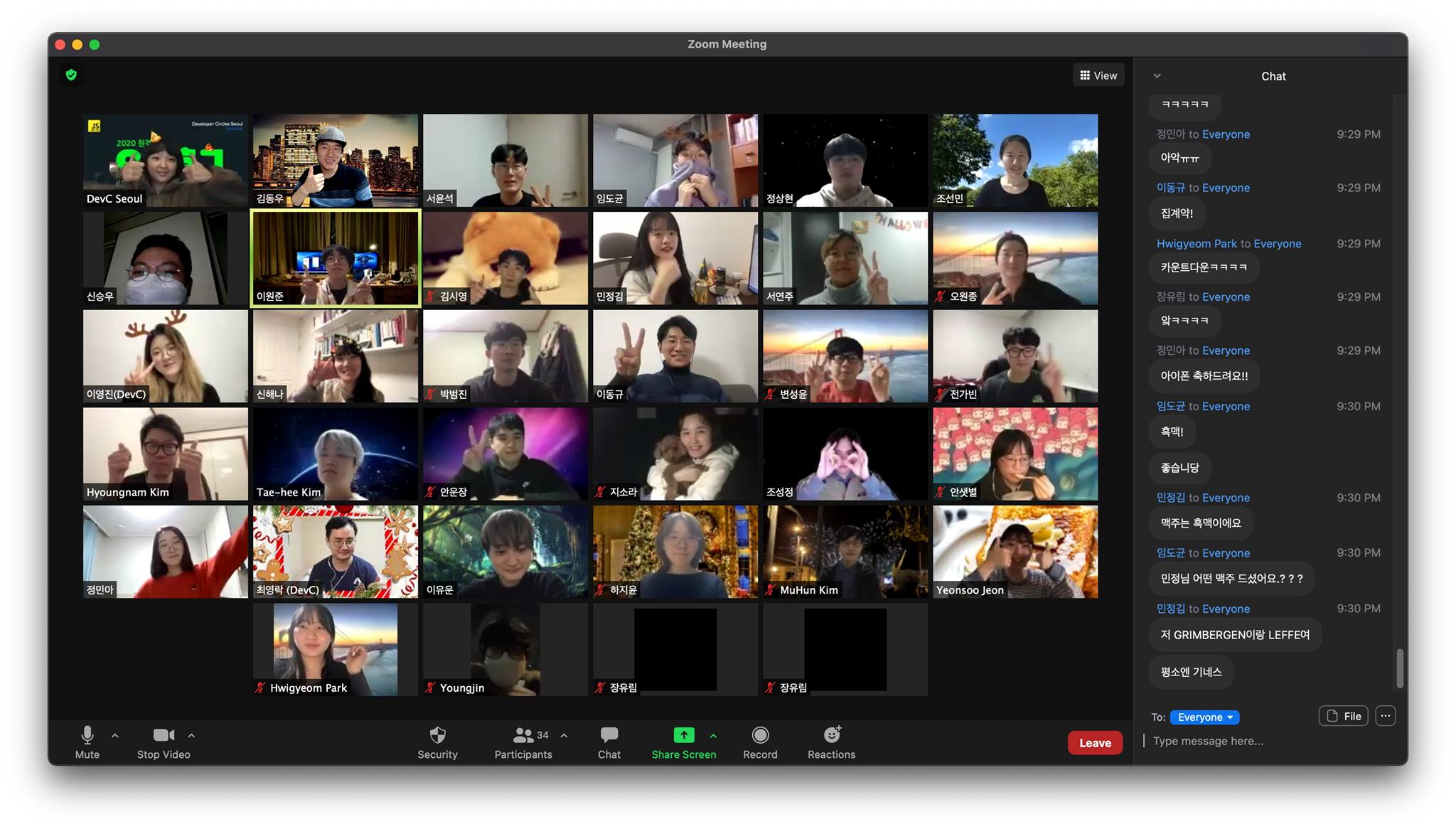Expand audio options arrow beside Mute
Viewport: 1456px width, 829px height.
click(x=115, y=736)
